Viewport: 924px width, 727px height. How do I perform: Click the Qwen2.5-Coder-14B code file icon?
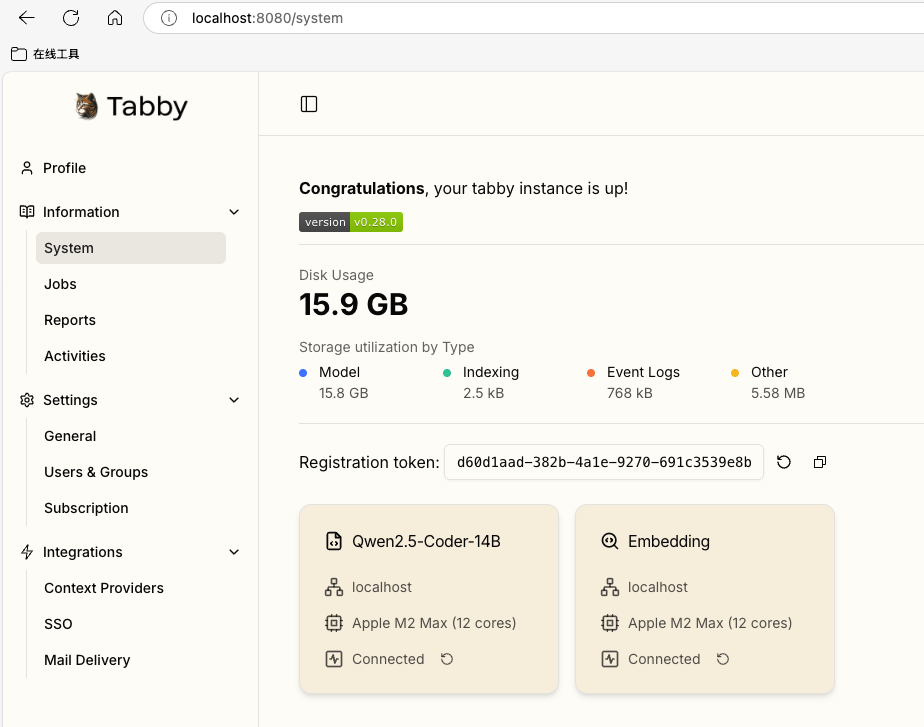pyautogui.click(x=334, y=541)
